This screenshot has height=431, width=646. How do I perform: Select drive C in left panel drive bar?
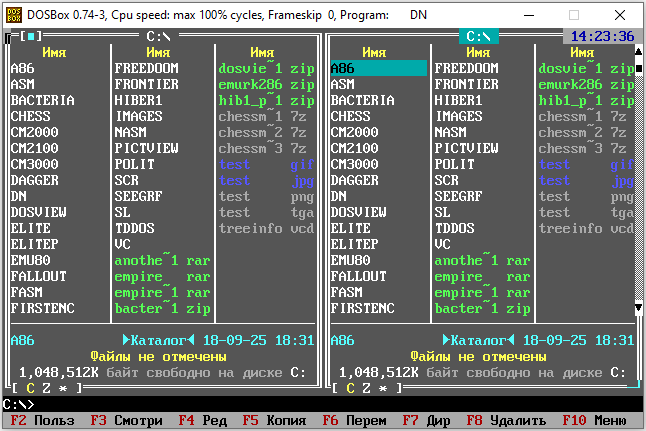[x=30, y=388]
